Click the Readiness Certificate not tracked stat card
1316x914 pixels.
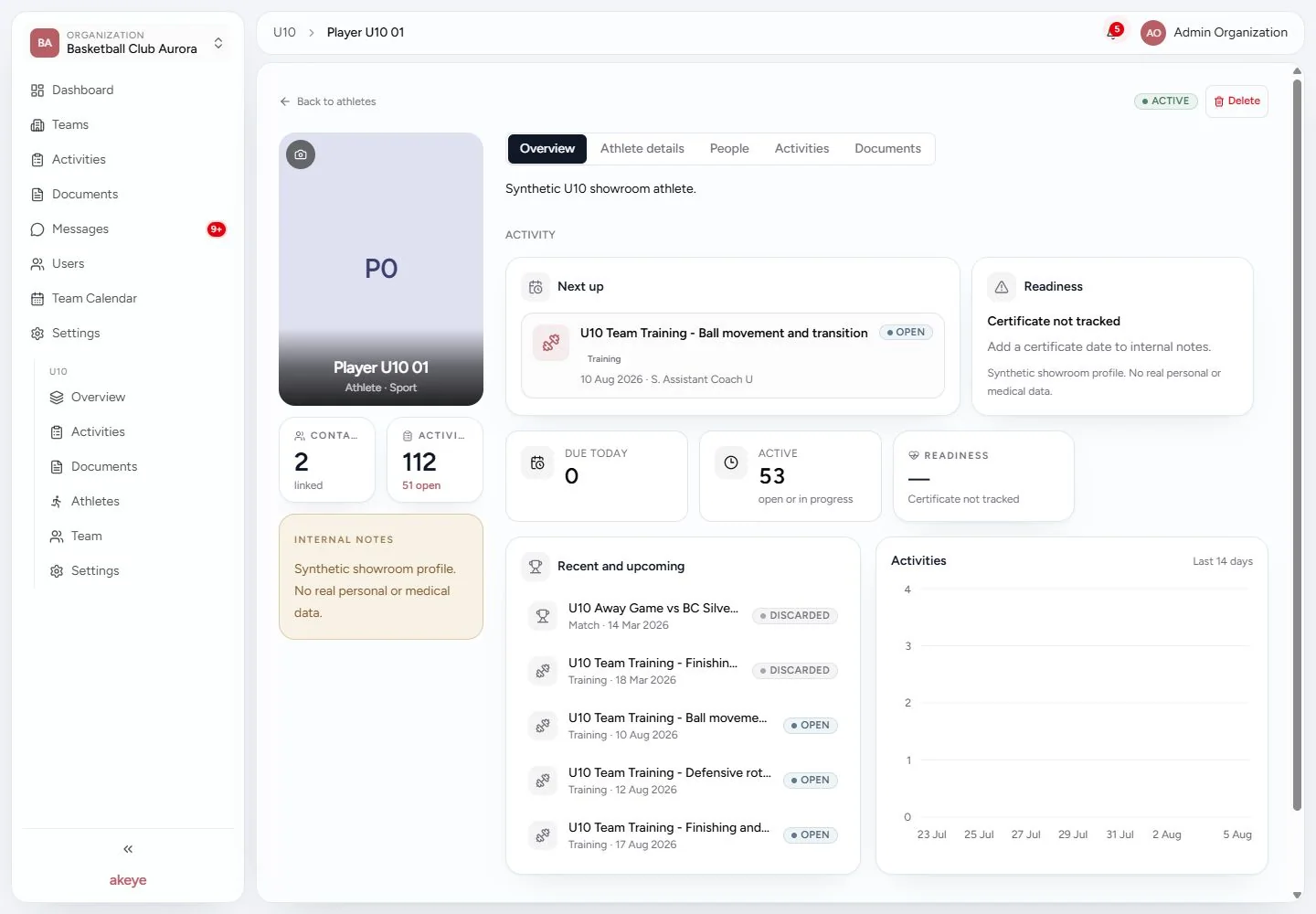pyautogui.click(x=983, y=476)
